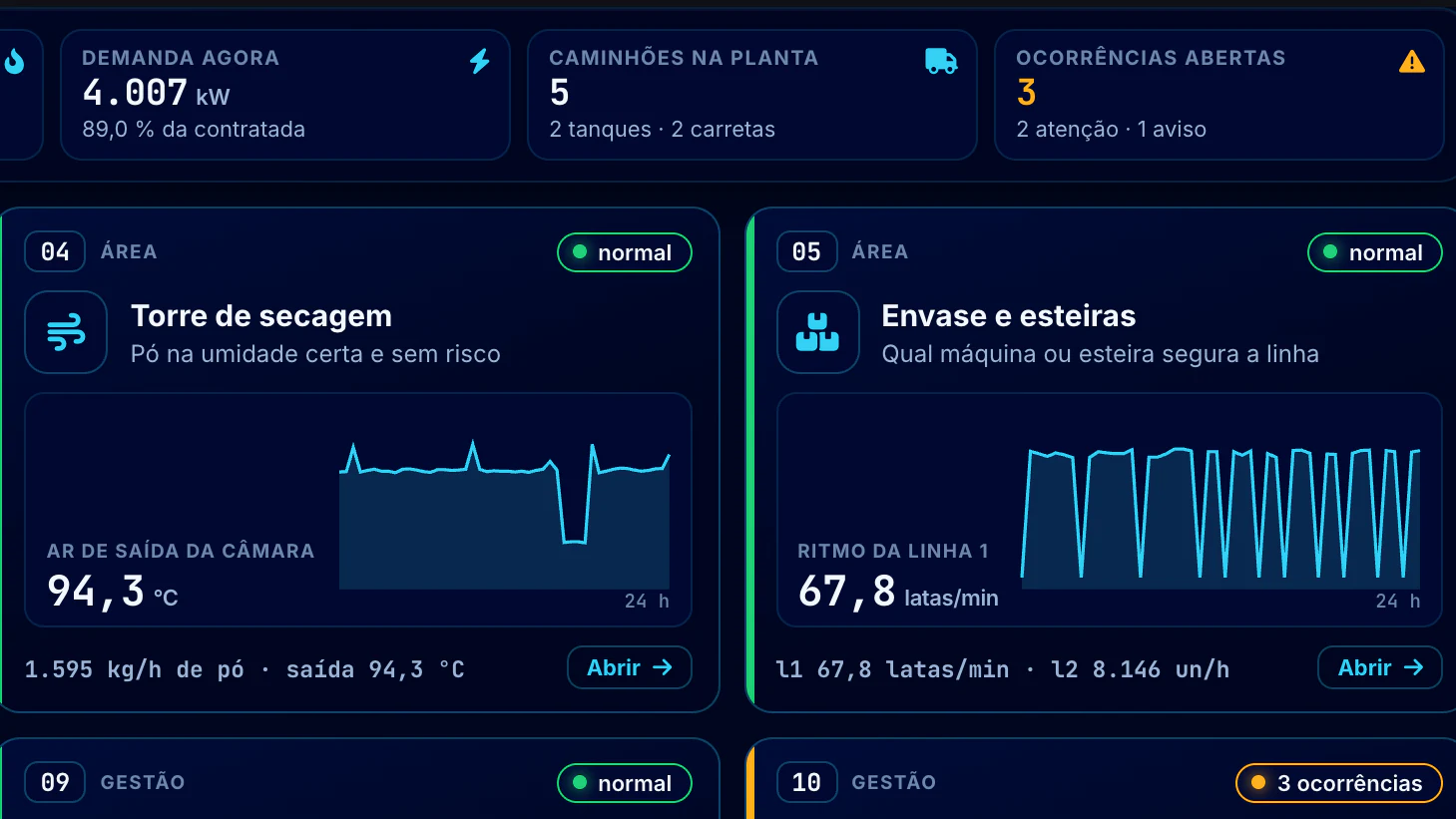Screen dimensions: 1456x819
Task: Click the flame icon on the leftmost card
Action: [14, 62]
